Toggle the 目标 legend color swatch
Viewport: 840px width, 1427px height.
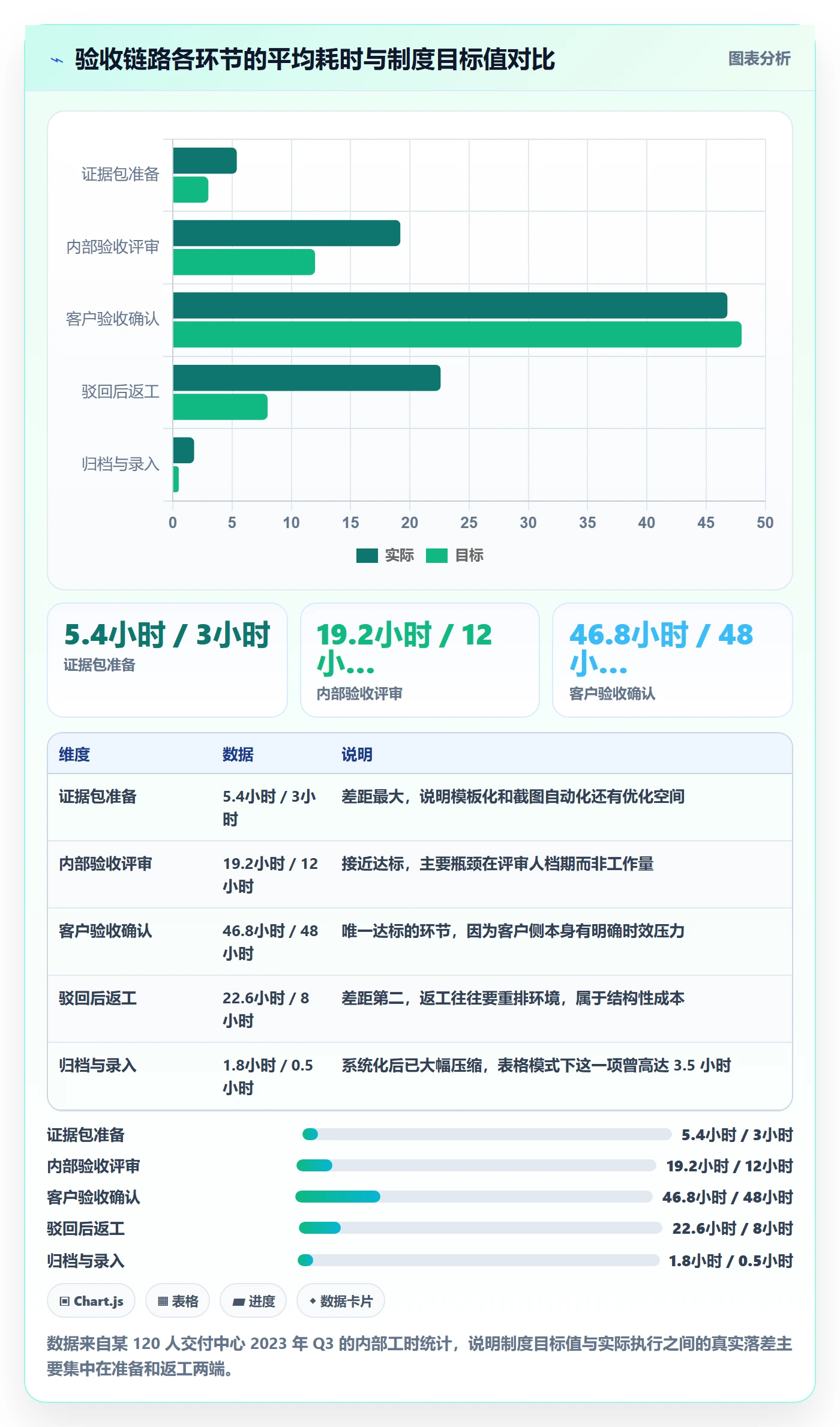(437, 556)
